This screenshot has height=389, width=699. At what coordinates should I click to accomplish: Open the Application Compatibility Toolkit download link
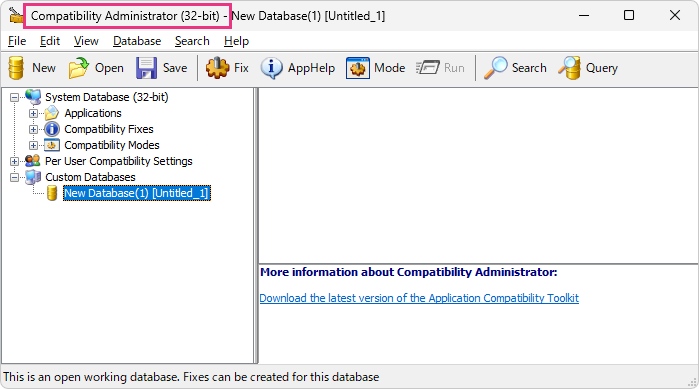point(419,298)
